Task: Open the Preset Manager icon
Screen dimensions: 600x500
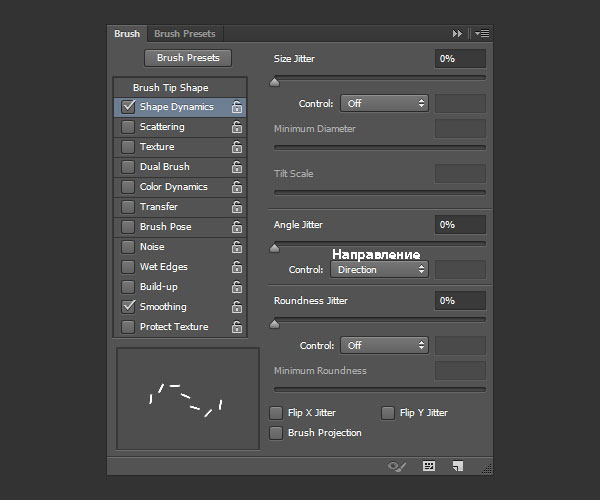Action: click(x=429, y=466)
